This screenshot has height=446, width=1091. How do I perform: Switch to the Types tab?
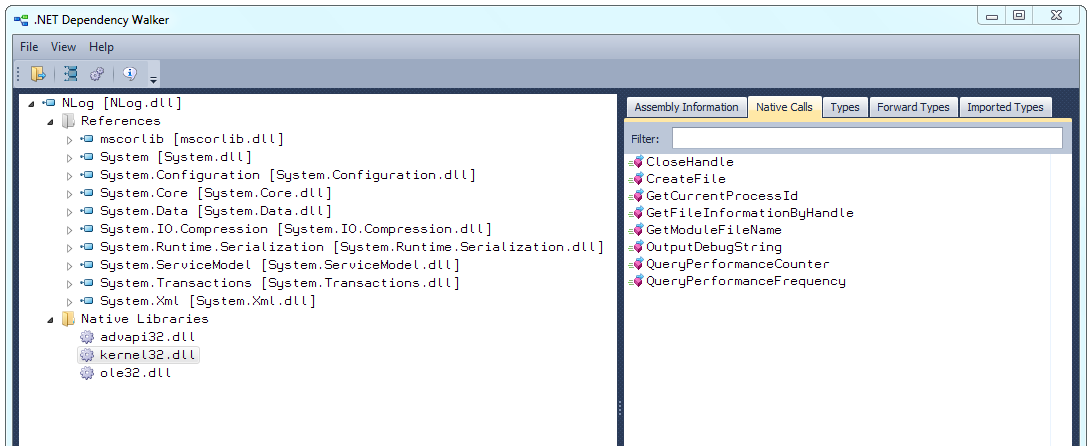[845, 107]
